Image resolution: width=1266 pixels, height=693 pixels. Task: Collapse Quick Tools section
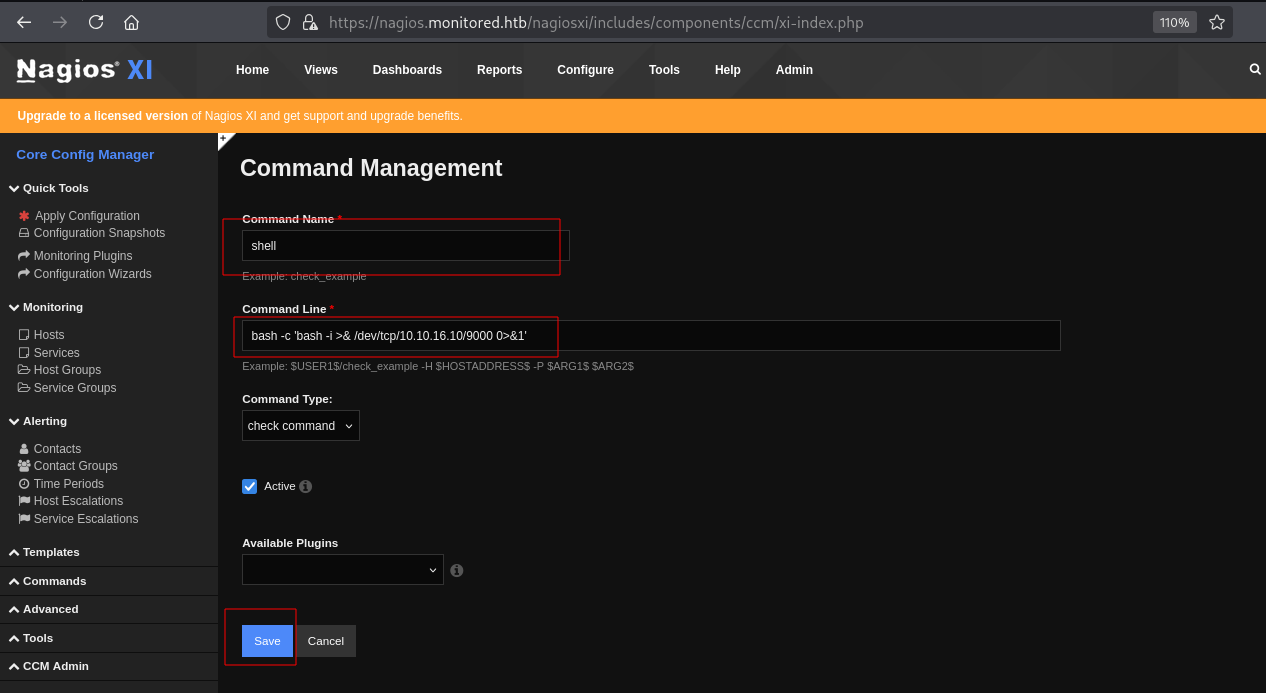[49, 188]
